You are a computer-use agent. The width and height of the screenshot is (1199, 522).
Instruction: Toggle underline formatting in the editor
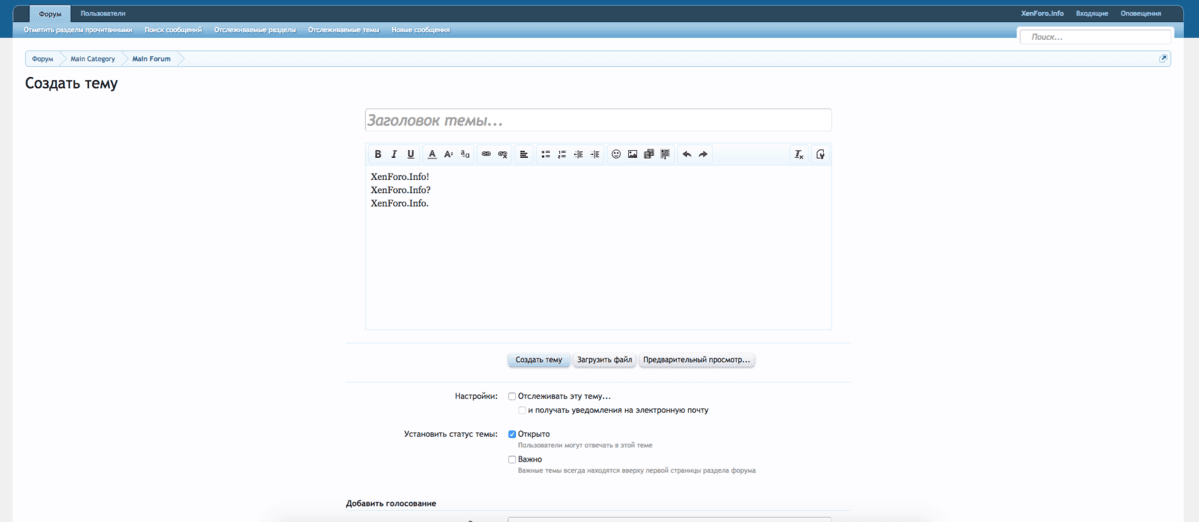[411, 154]
